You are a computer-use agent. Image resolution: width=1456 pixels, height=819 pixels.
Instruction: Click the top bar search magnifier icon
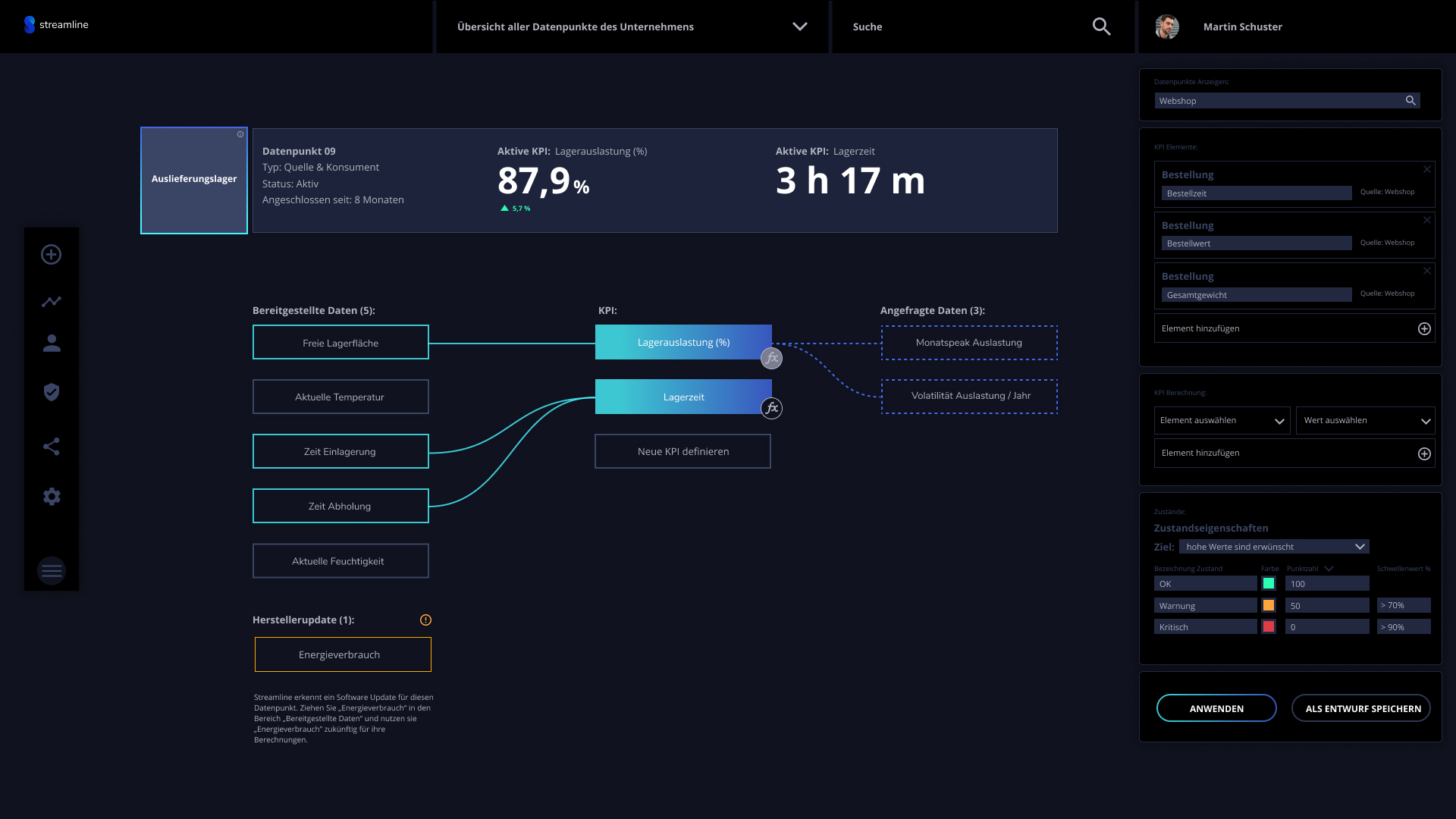[x=1101, y=27]
